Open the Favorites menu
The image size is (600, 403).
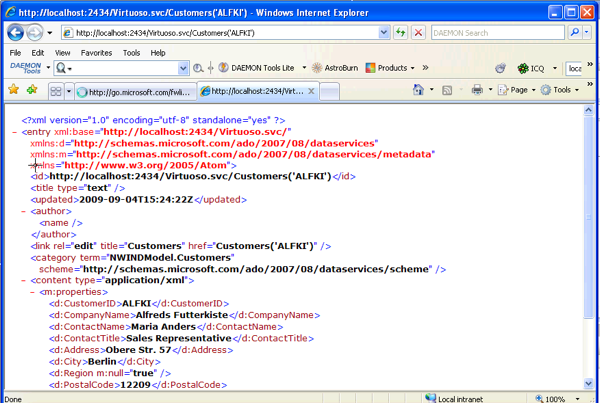(96, 53)
